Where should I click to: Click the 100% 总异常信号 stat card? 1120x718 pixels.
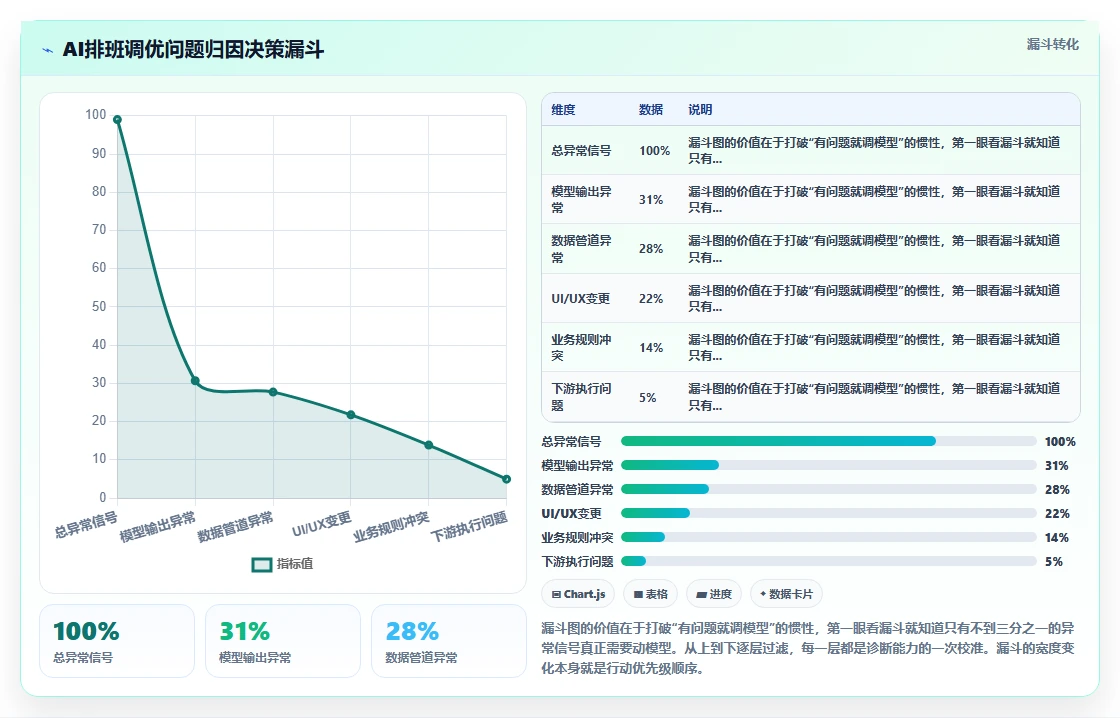(x=117, y=641)
